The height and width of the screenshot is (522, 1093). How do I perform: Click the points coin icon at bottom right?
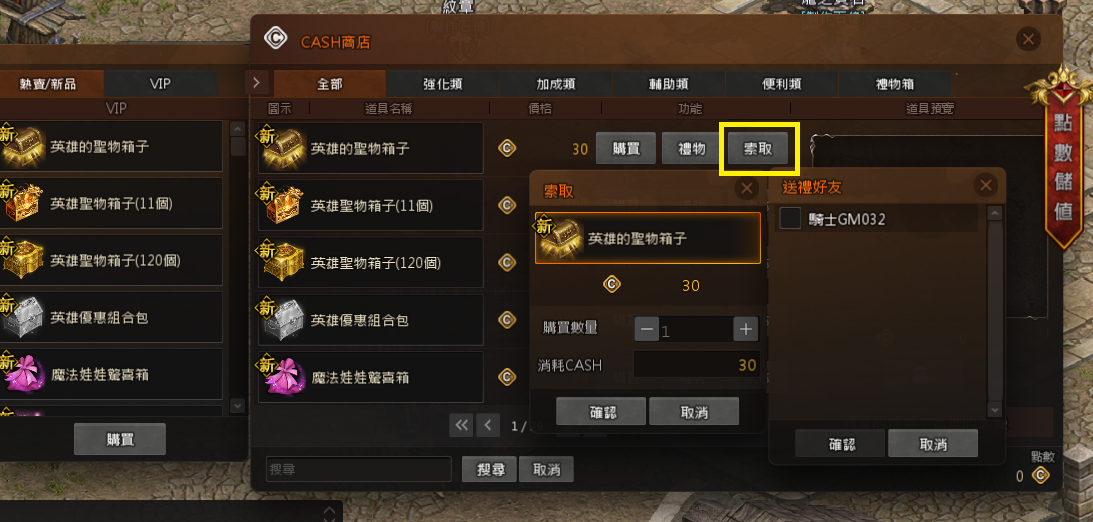pos(1041,476)
